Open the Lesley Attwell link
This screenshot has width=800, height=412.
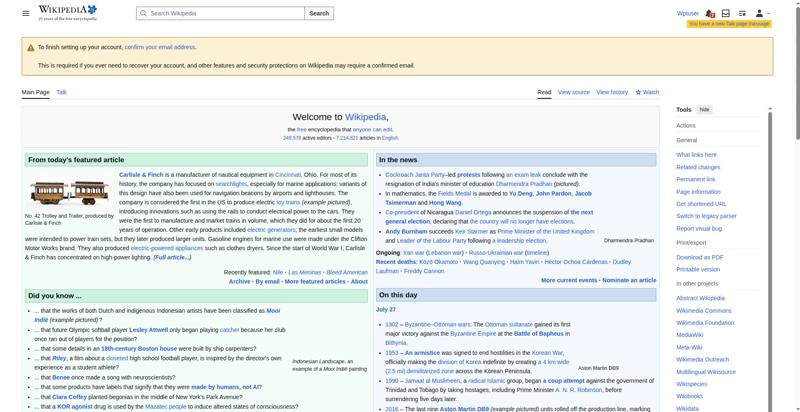pyautogui.click(x=148, y=330)
